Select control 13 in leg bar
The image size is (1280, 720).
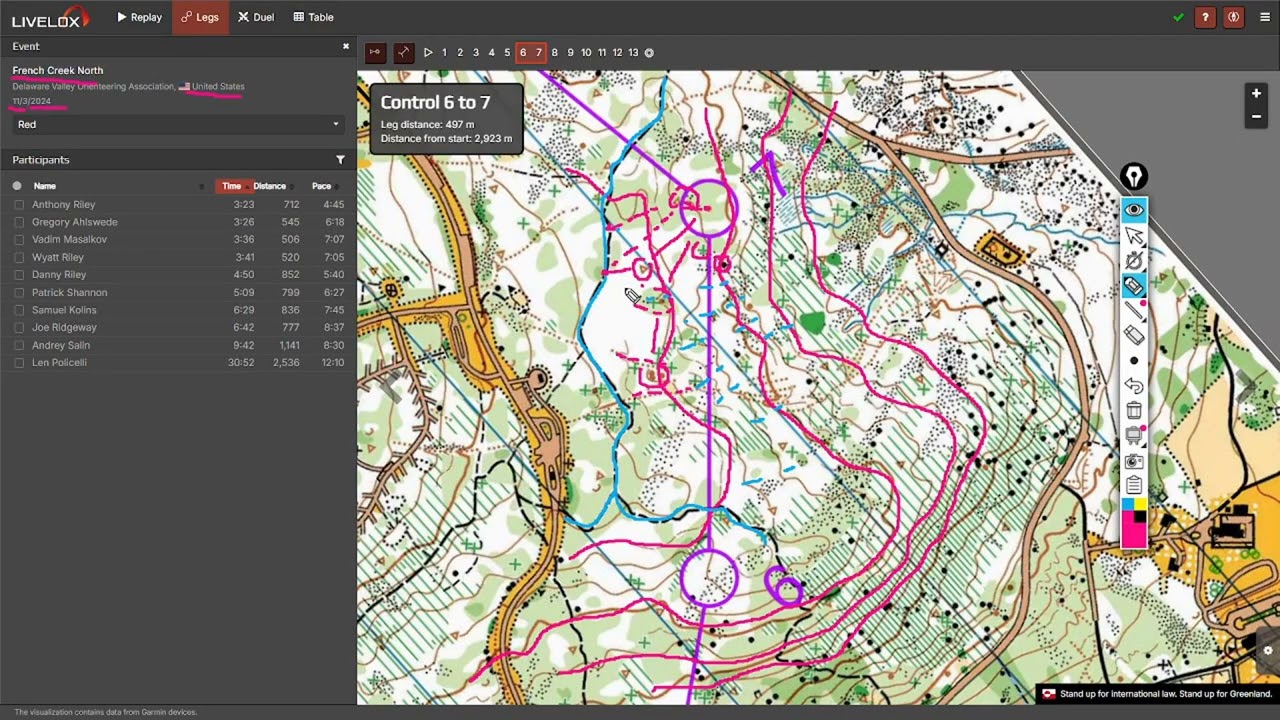pos(633,53)
